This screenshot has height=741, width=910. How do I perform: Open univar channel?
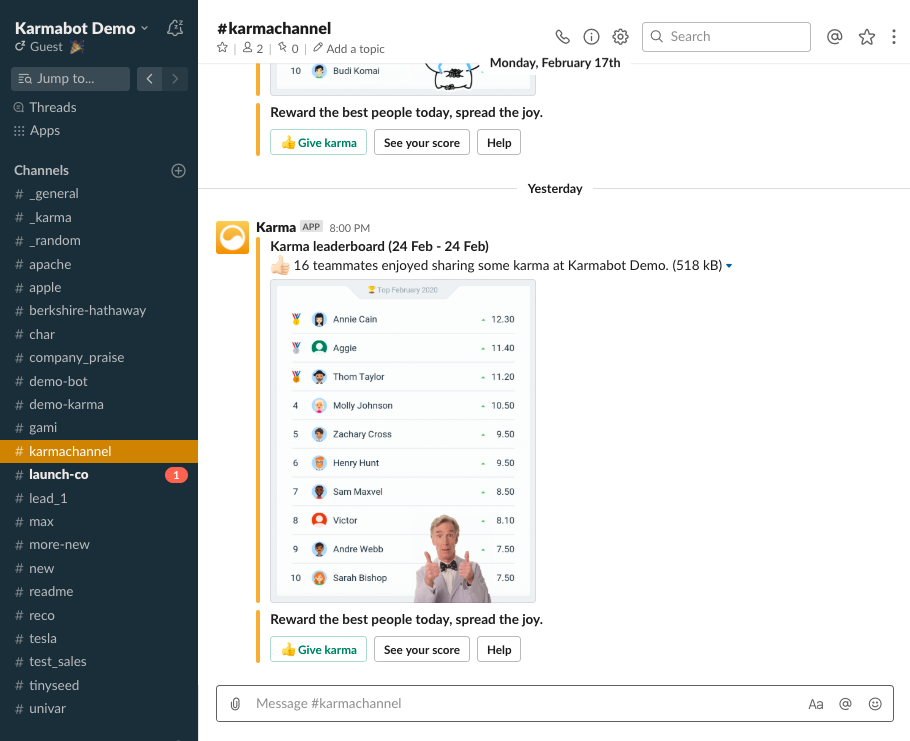(99, 709)
